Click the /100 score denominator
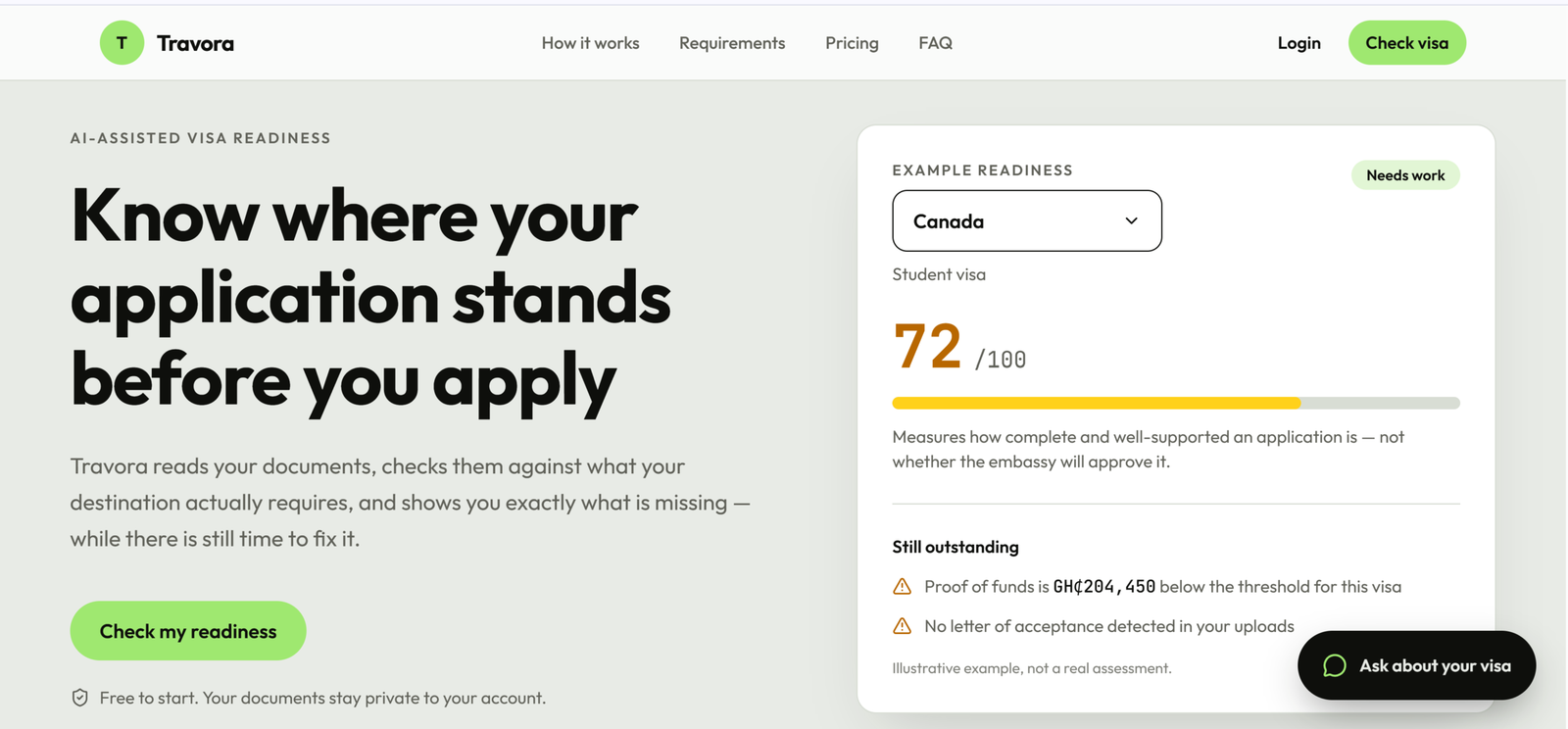The height and width of the screenshot is (729, 1568). [x=1001, y=360]
